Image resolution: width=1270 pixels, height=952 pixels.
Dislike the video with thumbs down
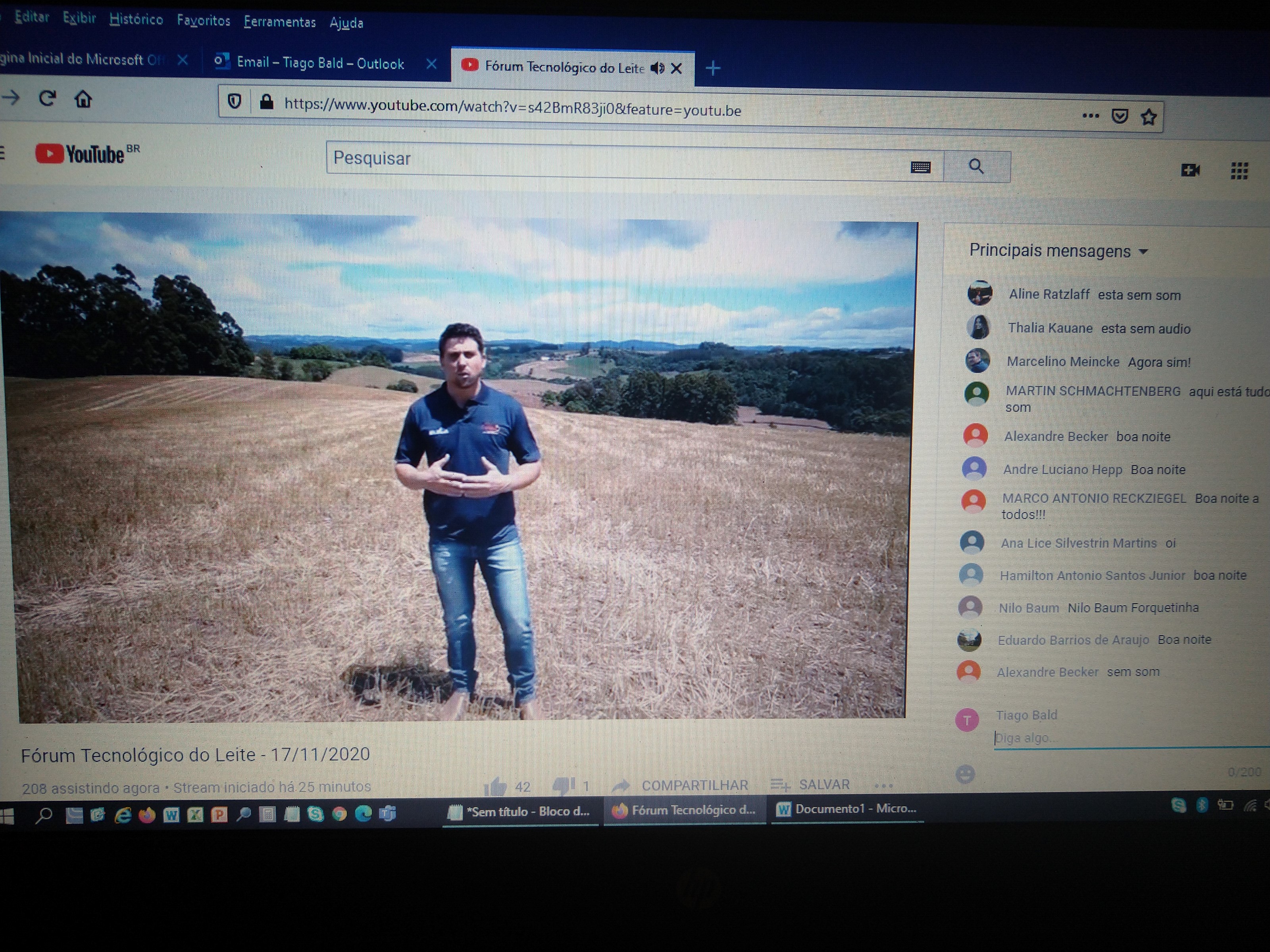click(x=563, y=785)
